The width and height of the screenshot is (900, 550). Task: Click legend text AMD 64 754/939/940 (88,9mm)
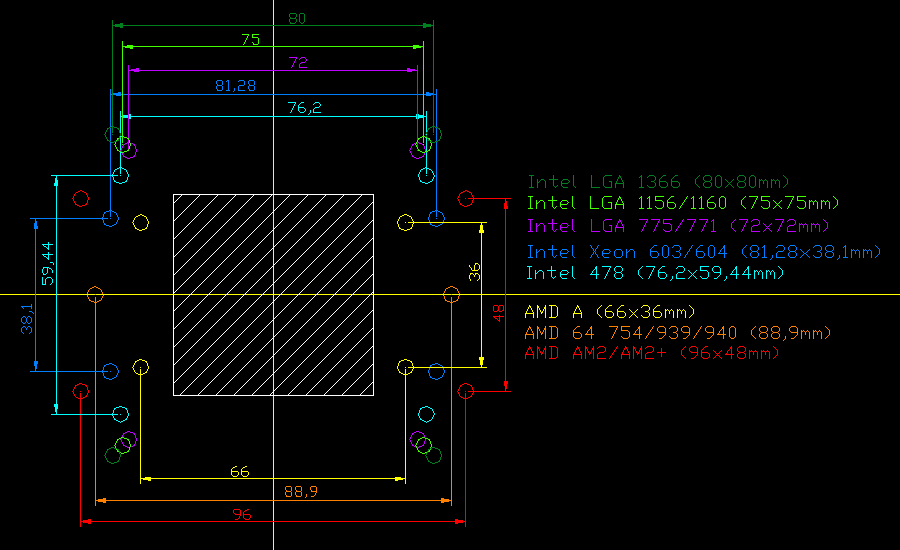[x=678, y=333]
